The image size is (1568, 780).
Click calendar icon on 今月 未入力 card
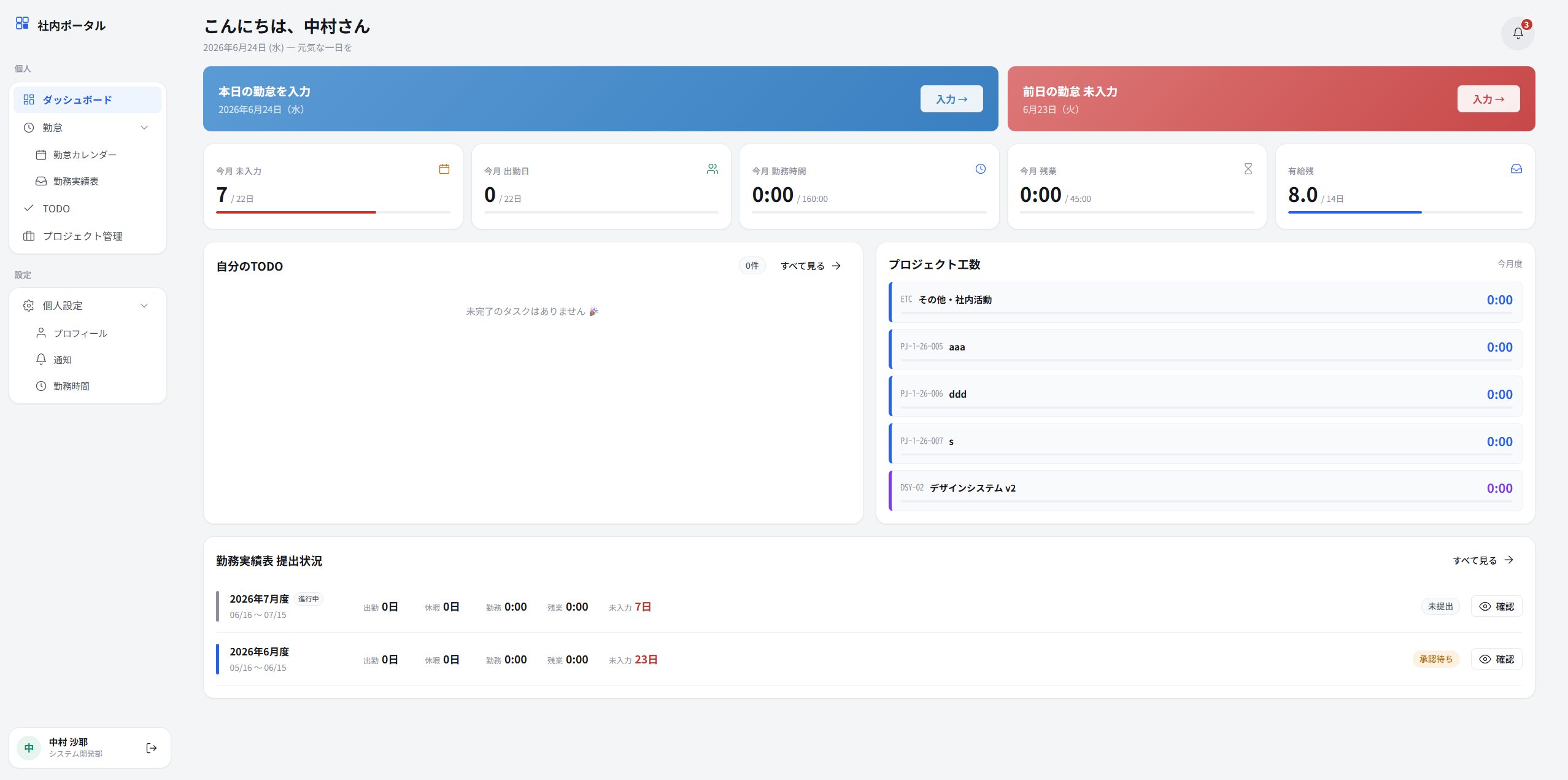coord(444,169)
